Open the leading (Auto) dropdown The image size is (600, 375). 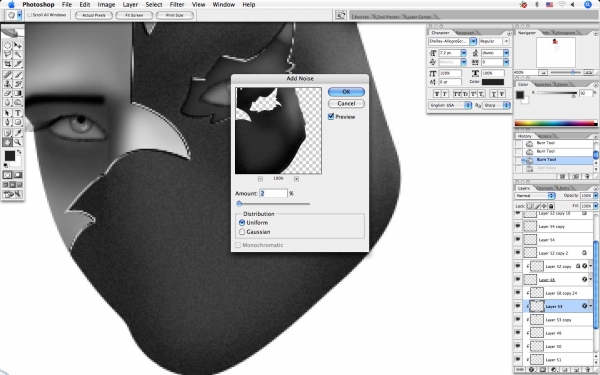tap(506, 53)
